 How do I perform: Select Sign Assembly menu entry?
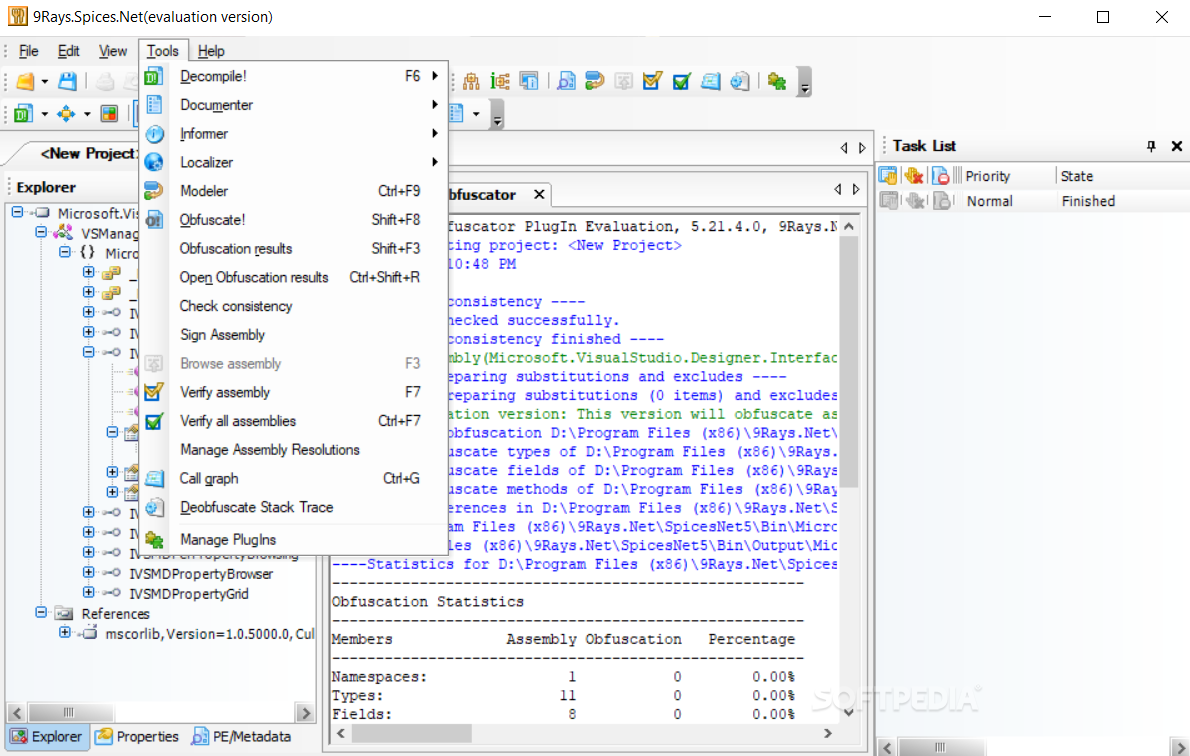click(x=294, y=335)
